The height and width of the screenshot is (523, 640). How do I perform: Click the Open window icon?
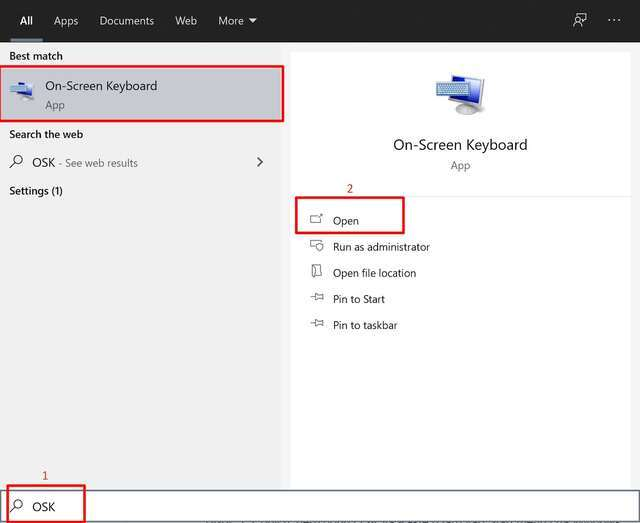tap(316, 219)
